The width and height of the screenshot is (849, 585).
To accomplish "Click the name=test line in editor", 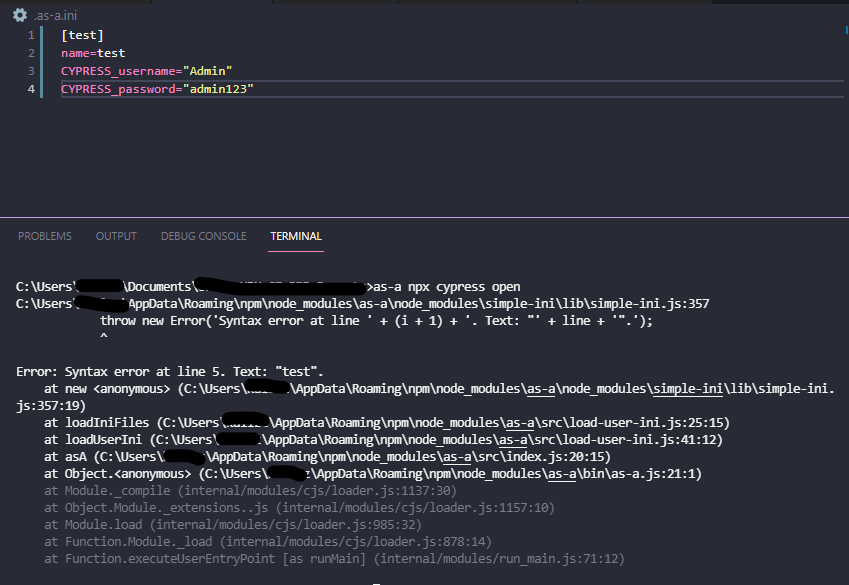I will click(93, 53).
